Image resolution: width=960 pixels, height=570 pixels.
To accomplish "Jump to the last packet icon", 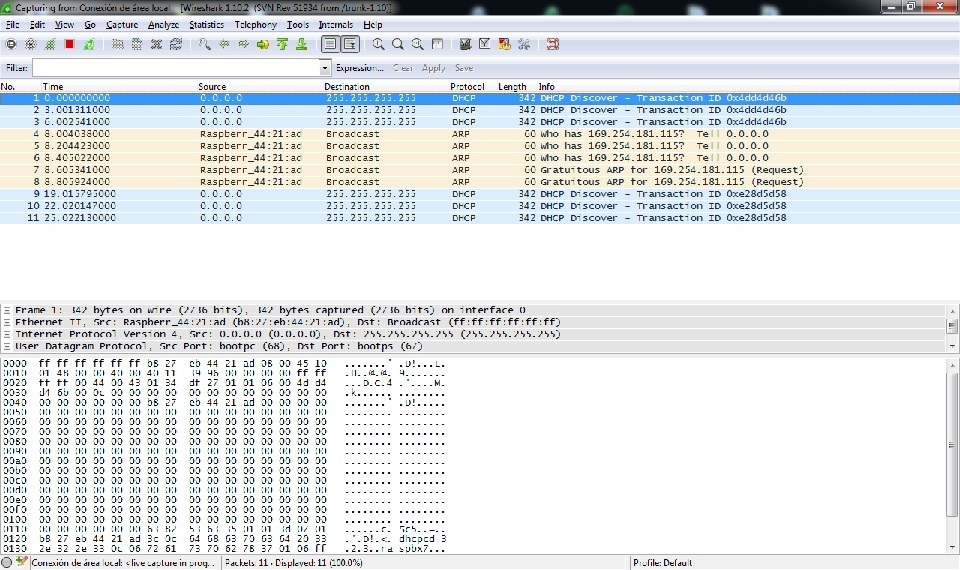I will [302, 44].
